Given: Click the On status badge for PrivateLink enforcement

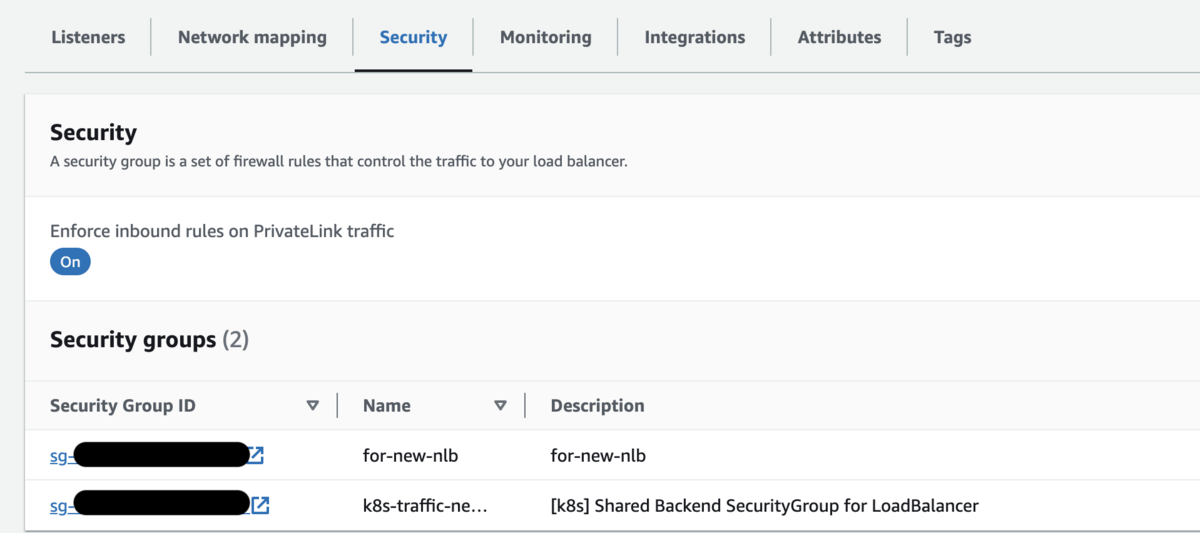Looking at the screenshot, I should coord(70,262).
